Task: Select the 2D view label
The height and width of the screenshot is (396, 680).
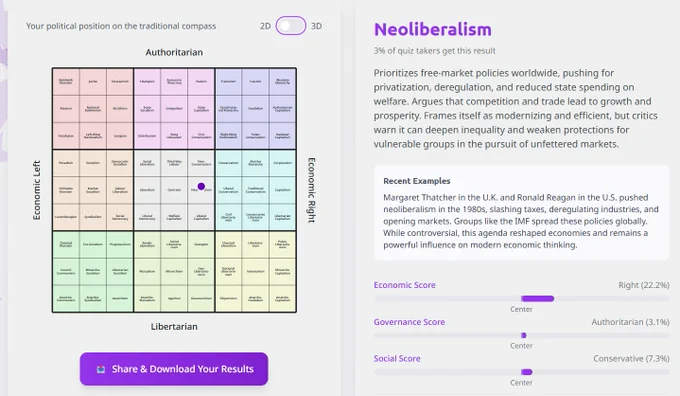Action: point(265,26)
